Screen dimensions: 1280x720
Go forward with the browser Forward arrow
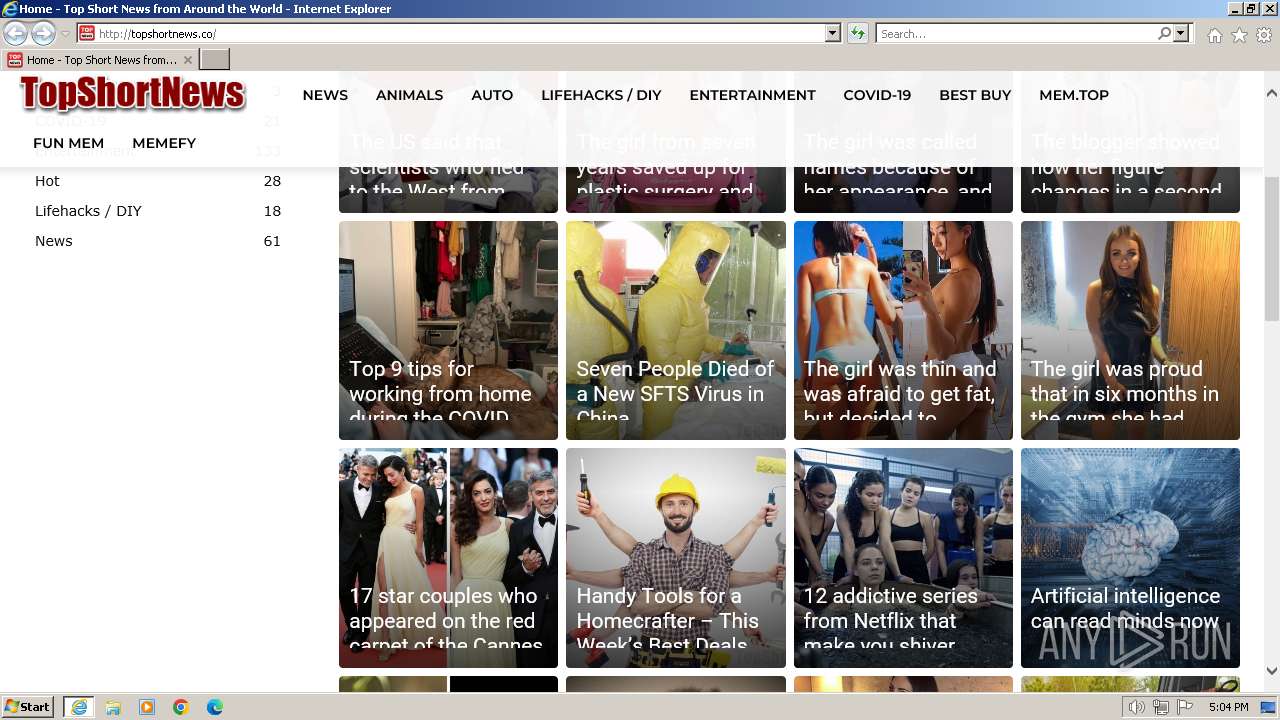[x=43, y=33]
